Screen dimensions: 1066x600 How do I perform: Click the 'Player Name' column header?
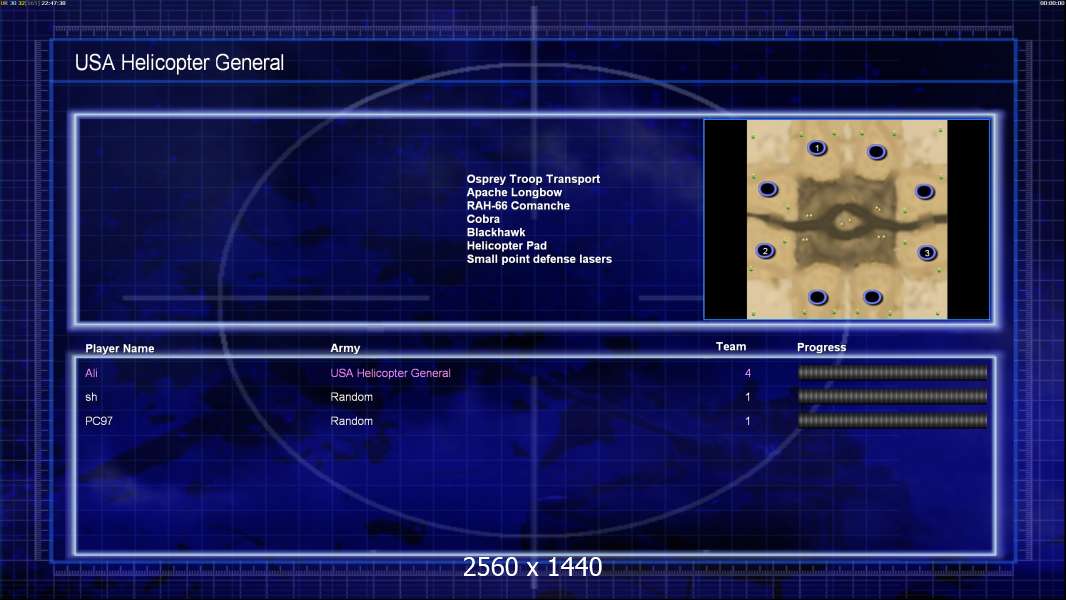click(120, 348)
